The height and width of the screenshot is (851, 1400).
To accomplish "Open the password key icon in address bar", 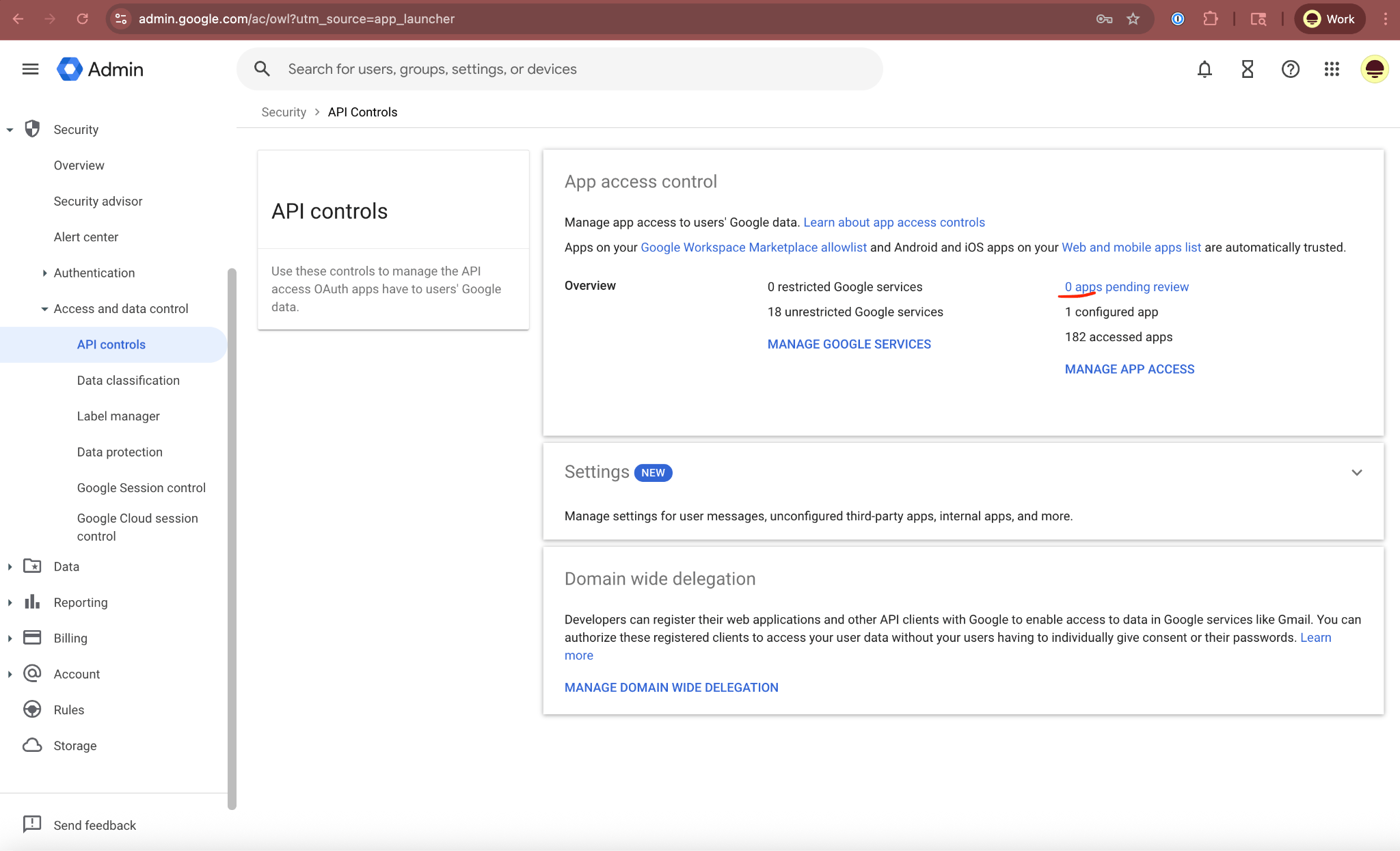I will click(x=1104, y=18).
